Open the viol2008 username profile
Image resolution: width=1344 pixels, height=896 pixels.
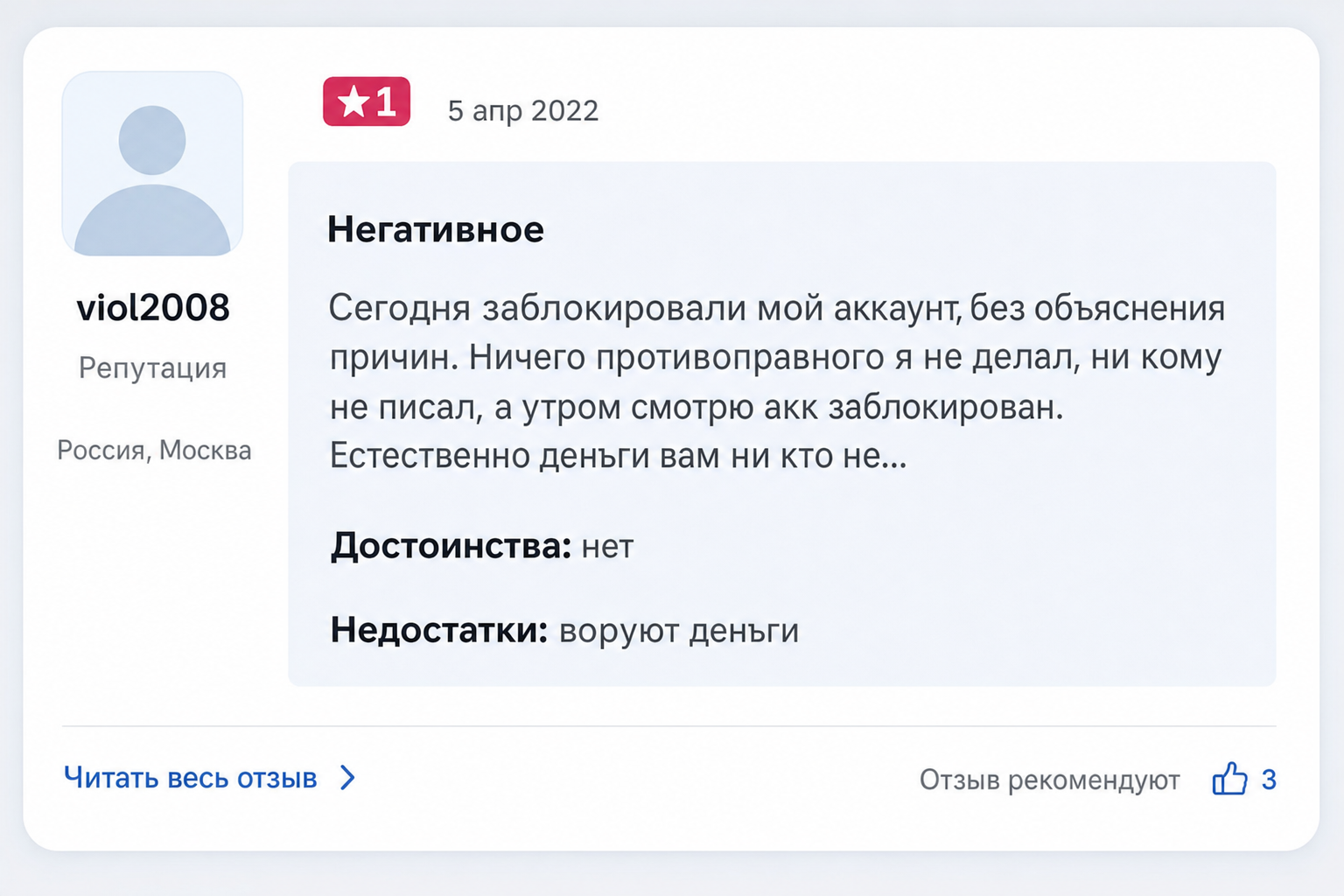(x=153, y=307)
